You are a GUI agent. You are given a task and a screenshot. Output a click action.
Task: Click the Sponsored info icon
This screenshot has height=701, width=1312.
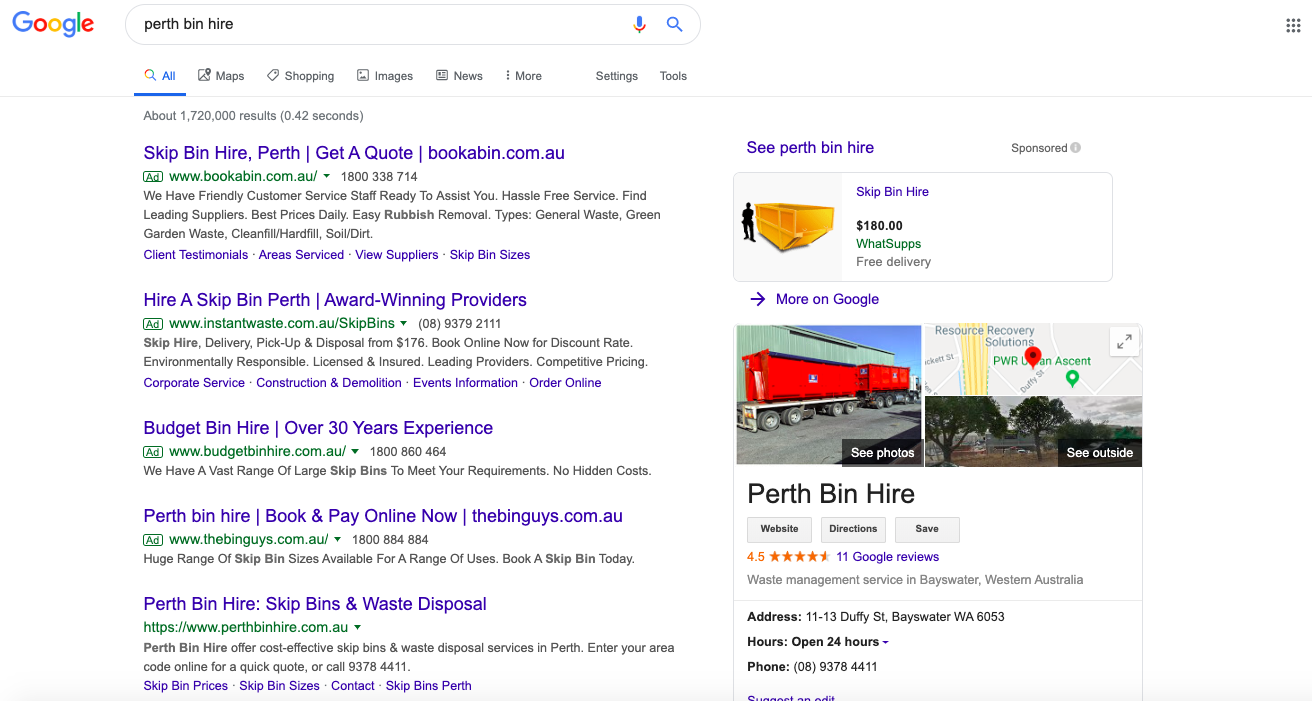1075,147
